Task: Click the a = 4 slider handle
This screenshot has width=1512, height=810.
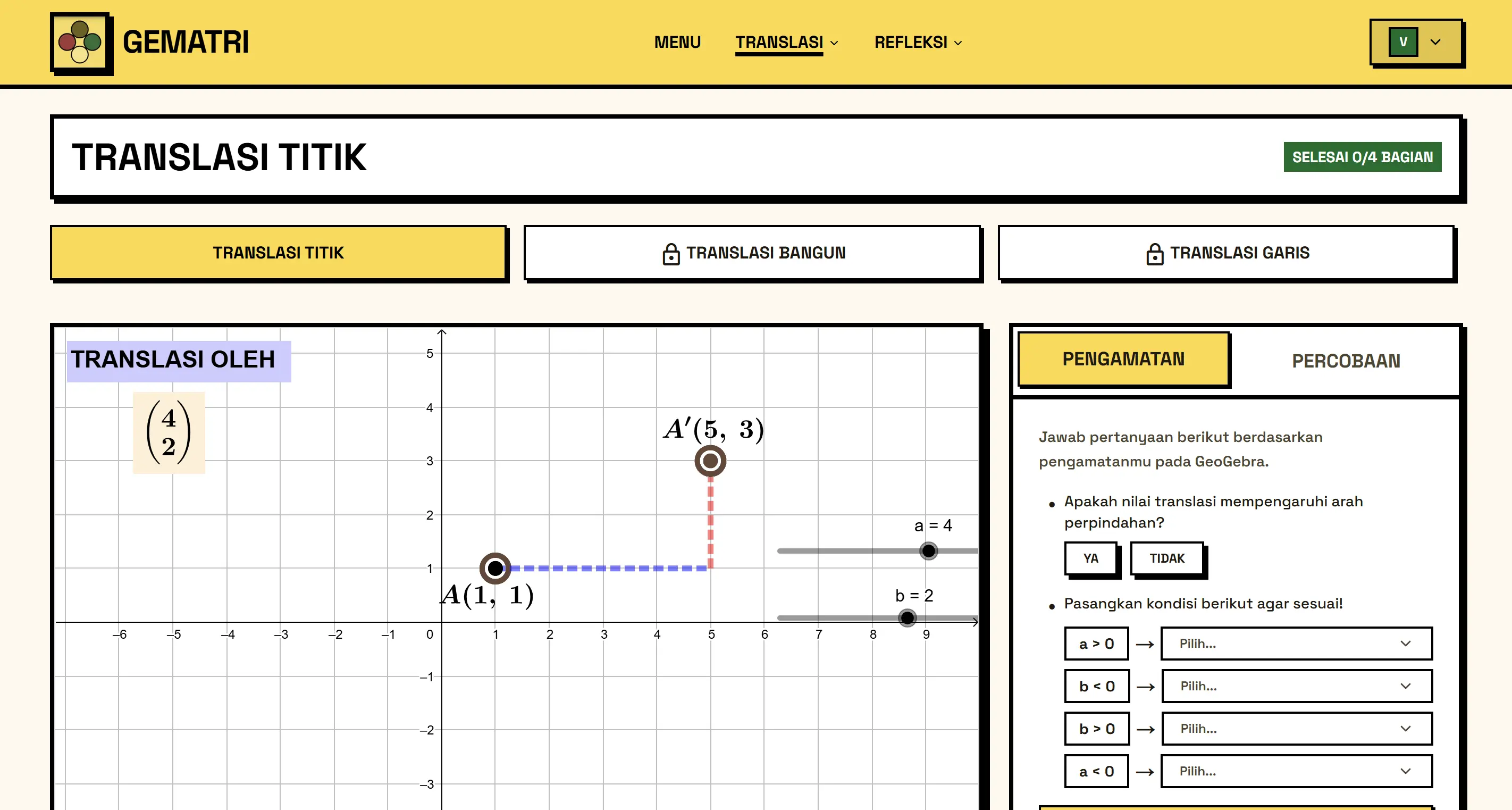Action: coord(929,551)
